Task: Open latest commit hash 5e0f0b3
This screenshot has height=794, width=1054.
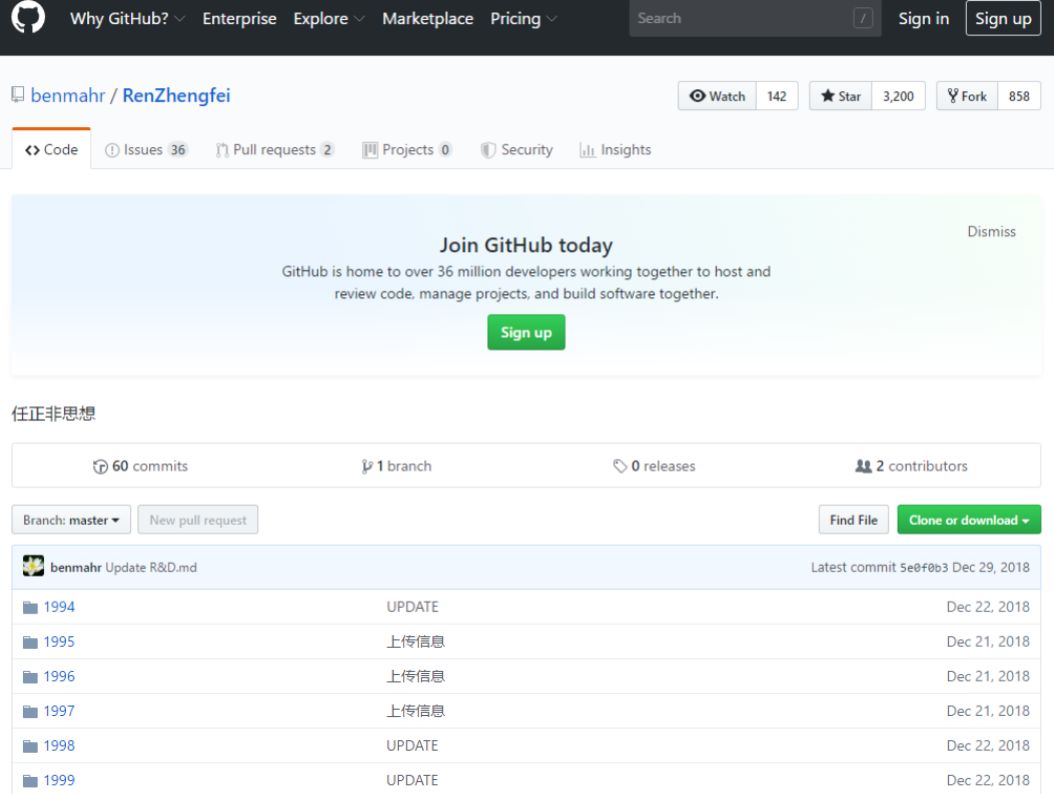Action: (924, 567)
